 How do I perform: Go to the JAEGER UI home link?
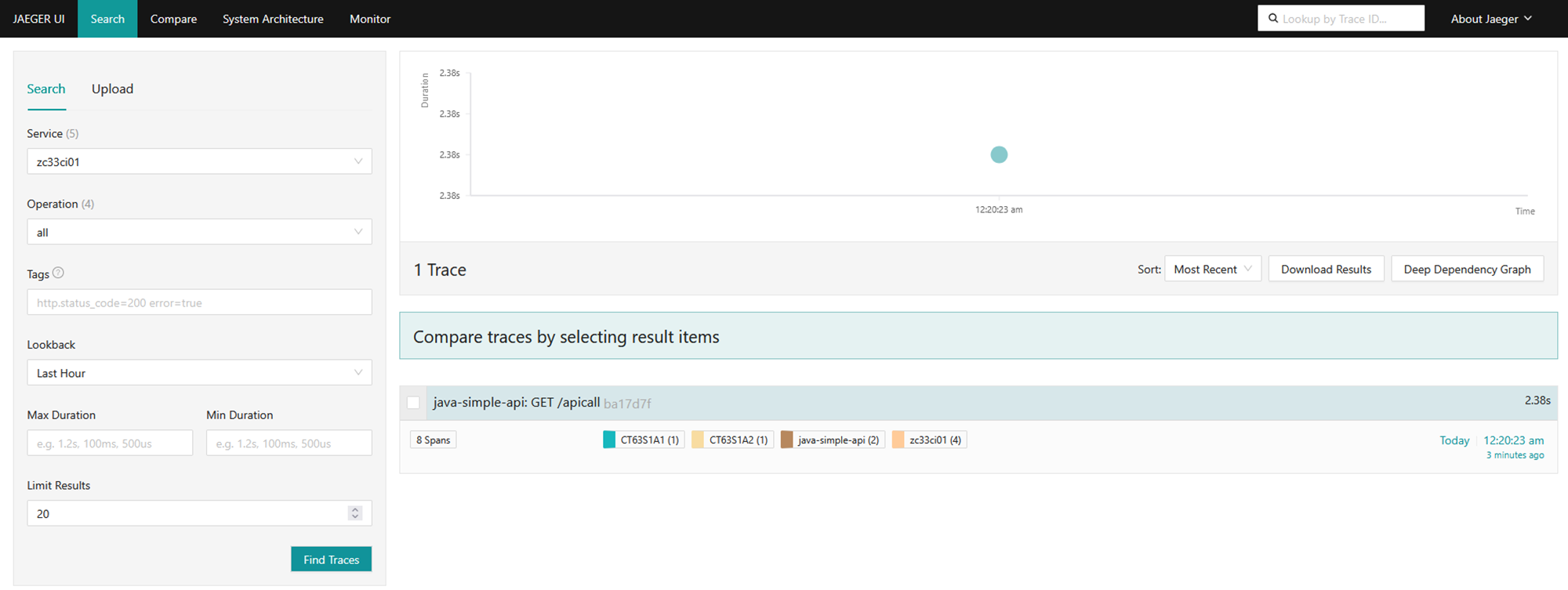[x=38, y=19]
